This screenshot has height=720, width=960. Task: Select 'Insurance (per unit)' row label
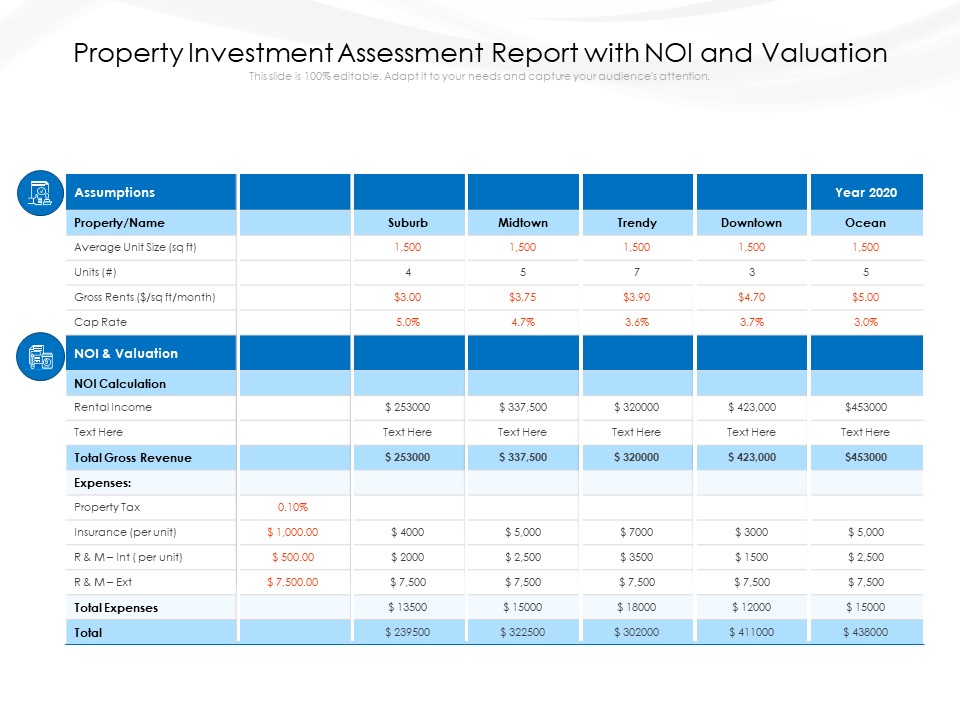pyautogui.click(x=126, y=533)
